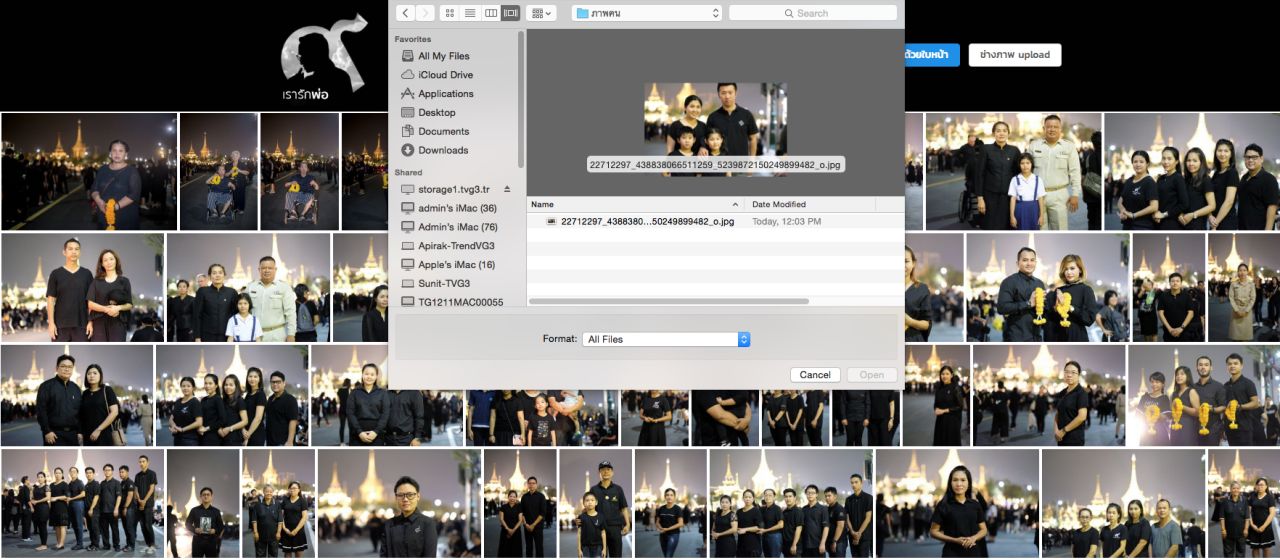The height and width of the screenshot is (560, 1280).
Task: Click the Search field
Action: (x=812, y=13)
